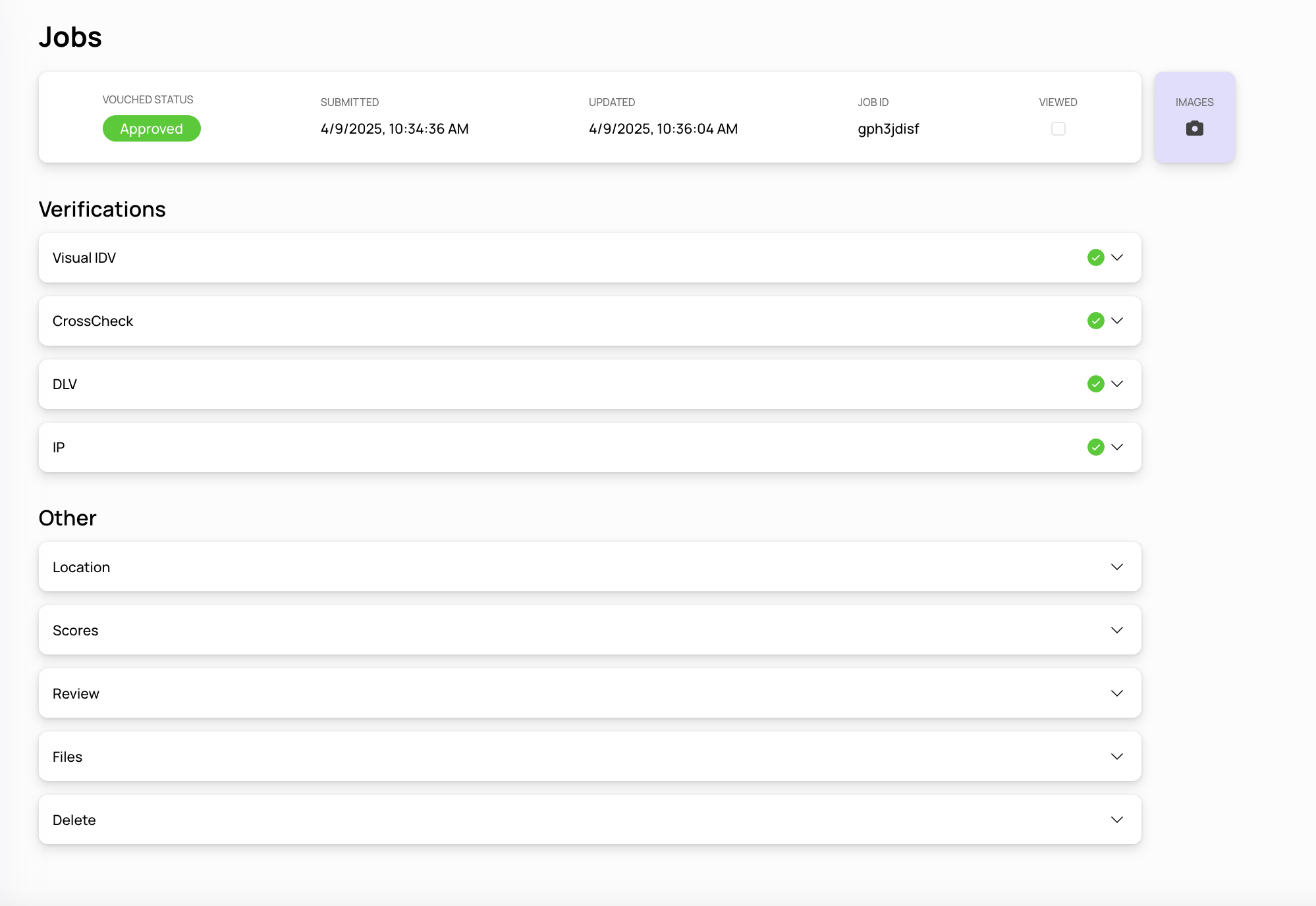Expand Visual IDV verification chevron
Screen dimensions: 1316x906
1116,257
